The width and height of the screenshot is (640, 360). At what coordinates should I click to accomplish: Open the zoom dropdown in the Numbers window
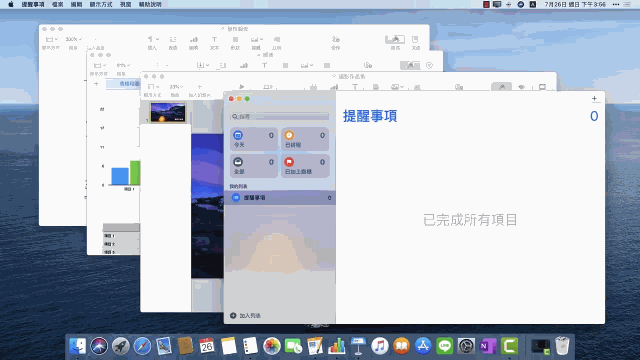tap(123, 65)
